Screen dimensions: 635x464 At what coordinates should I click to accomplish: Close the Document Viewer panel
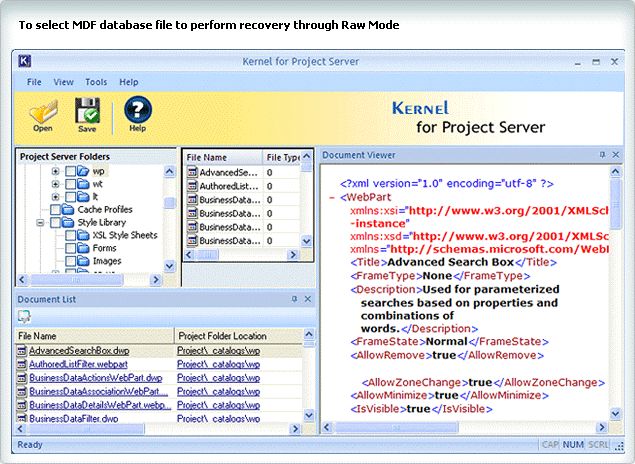click(618, 155)
